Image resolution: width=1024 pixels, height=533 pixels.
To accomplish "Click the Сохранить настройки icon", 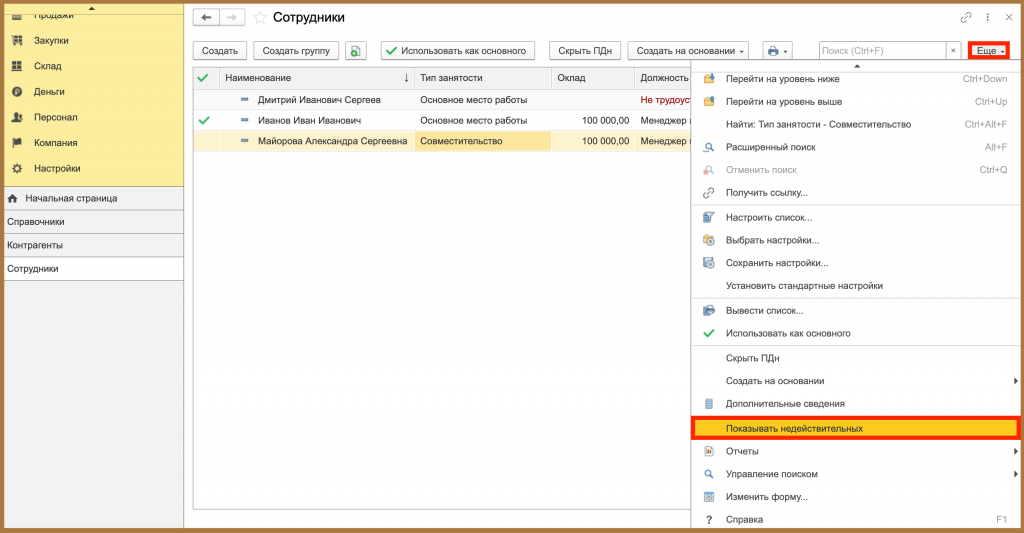I will [x=709, y=263].
